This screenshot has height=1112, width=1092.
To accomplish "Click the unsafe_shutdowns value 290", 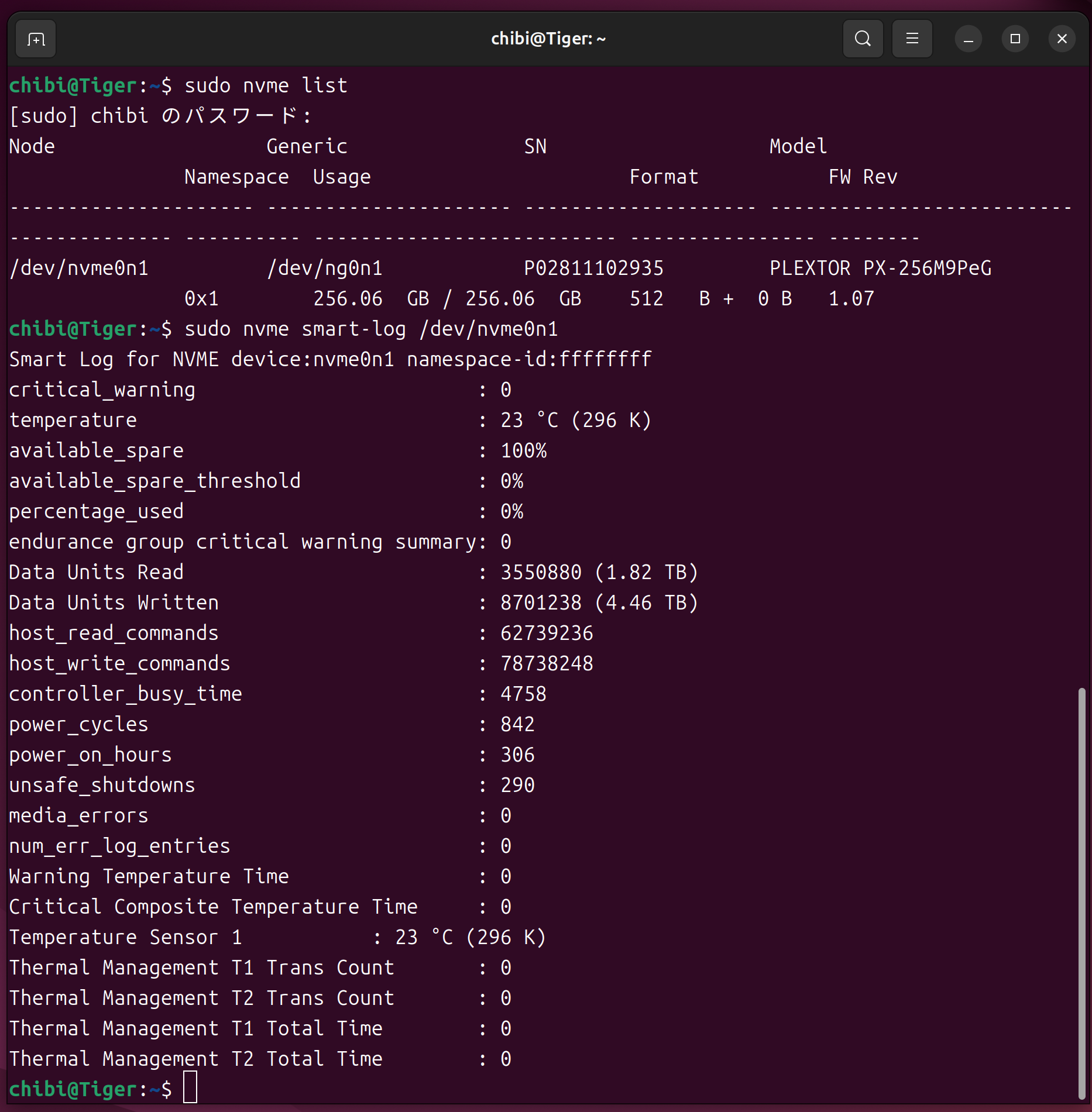I will 517,786.
